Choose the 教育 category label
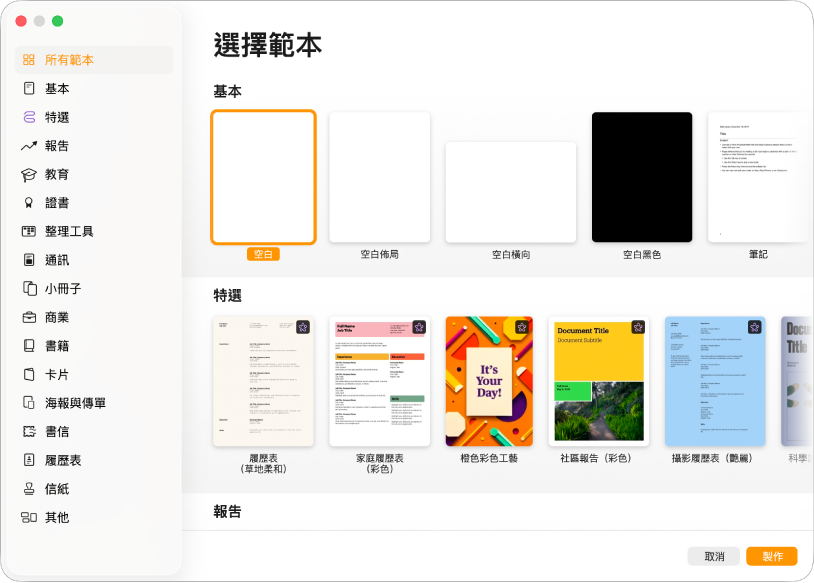The width and height of the screenshot is (814, 583). (x=57, y=174)
